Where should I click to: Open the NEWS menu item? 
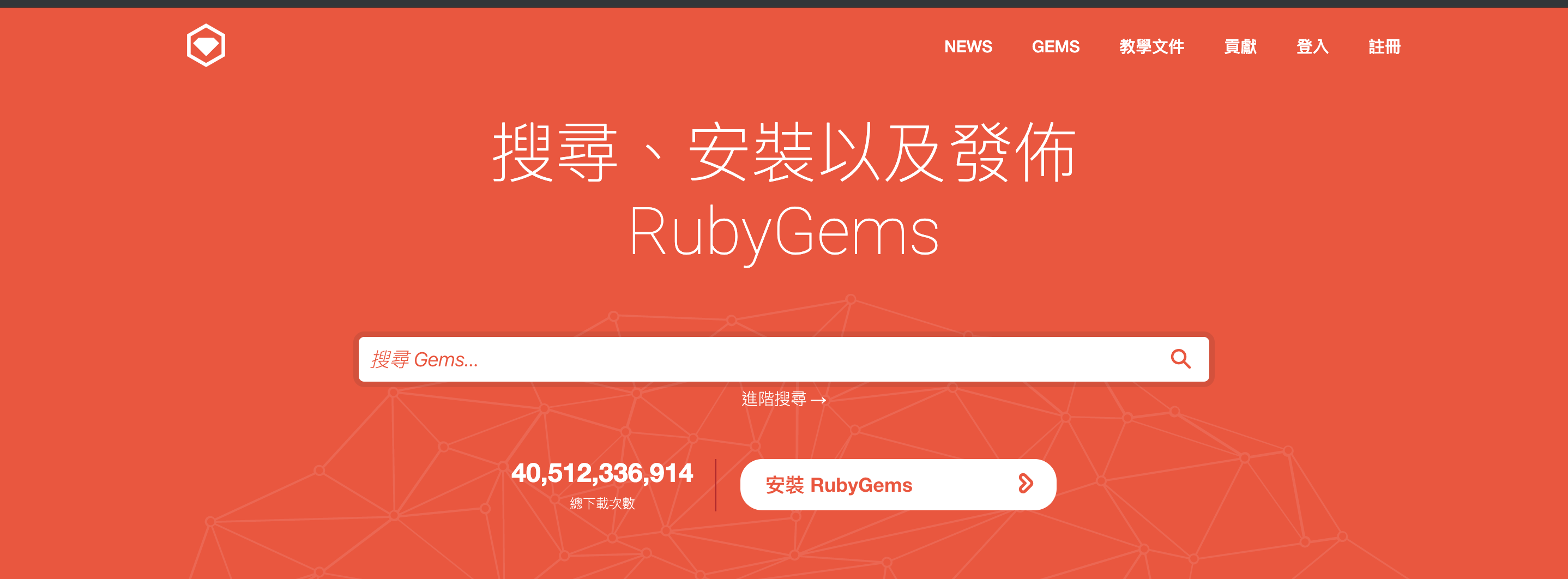(968, 47)
